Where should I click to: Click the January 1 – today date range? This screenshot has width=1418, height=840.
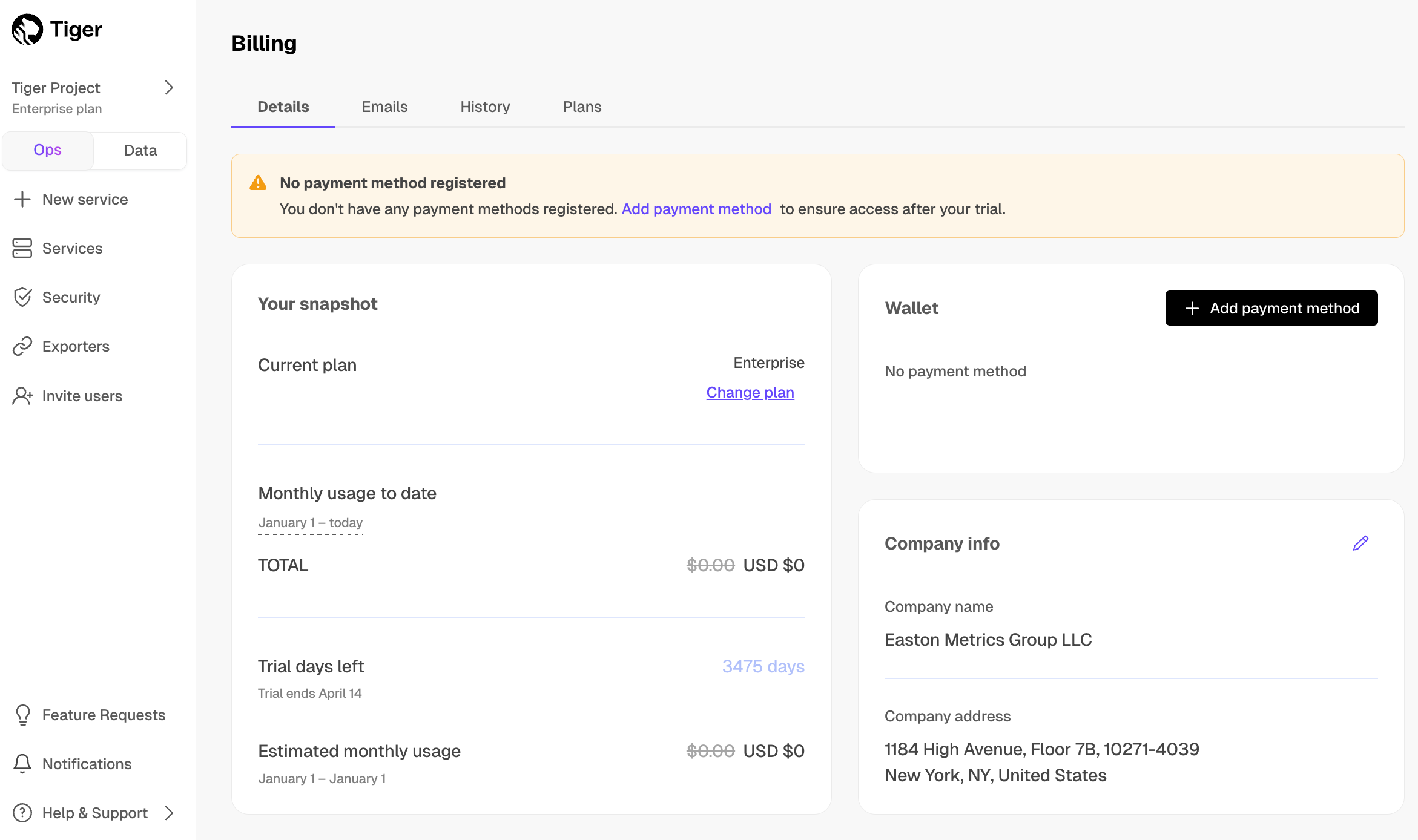coord(310,523)
